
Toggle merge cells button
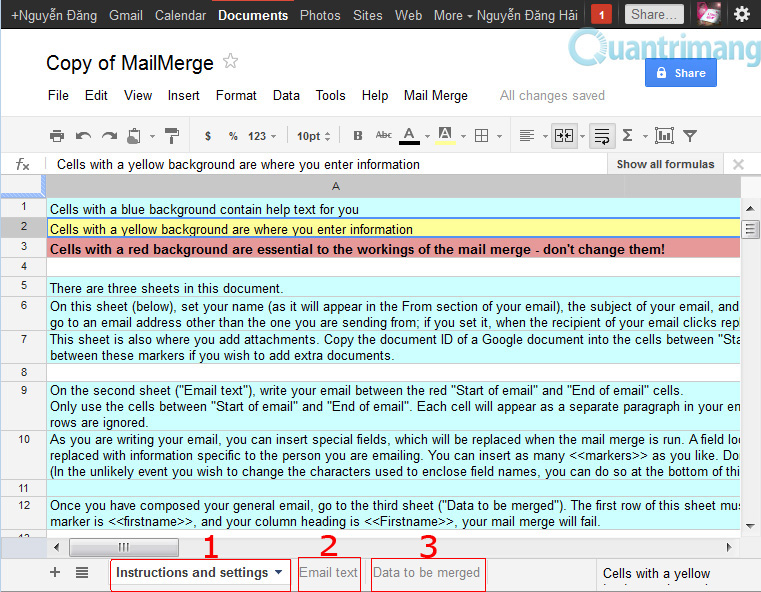[x=564, y=136]
